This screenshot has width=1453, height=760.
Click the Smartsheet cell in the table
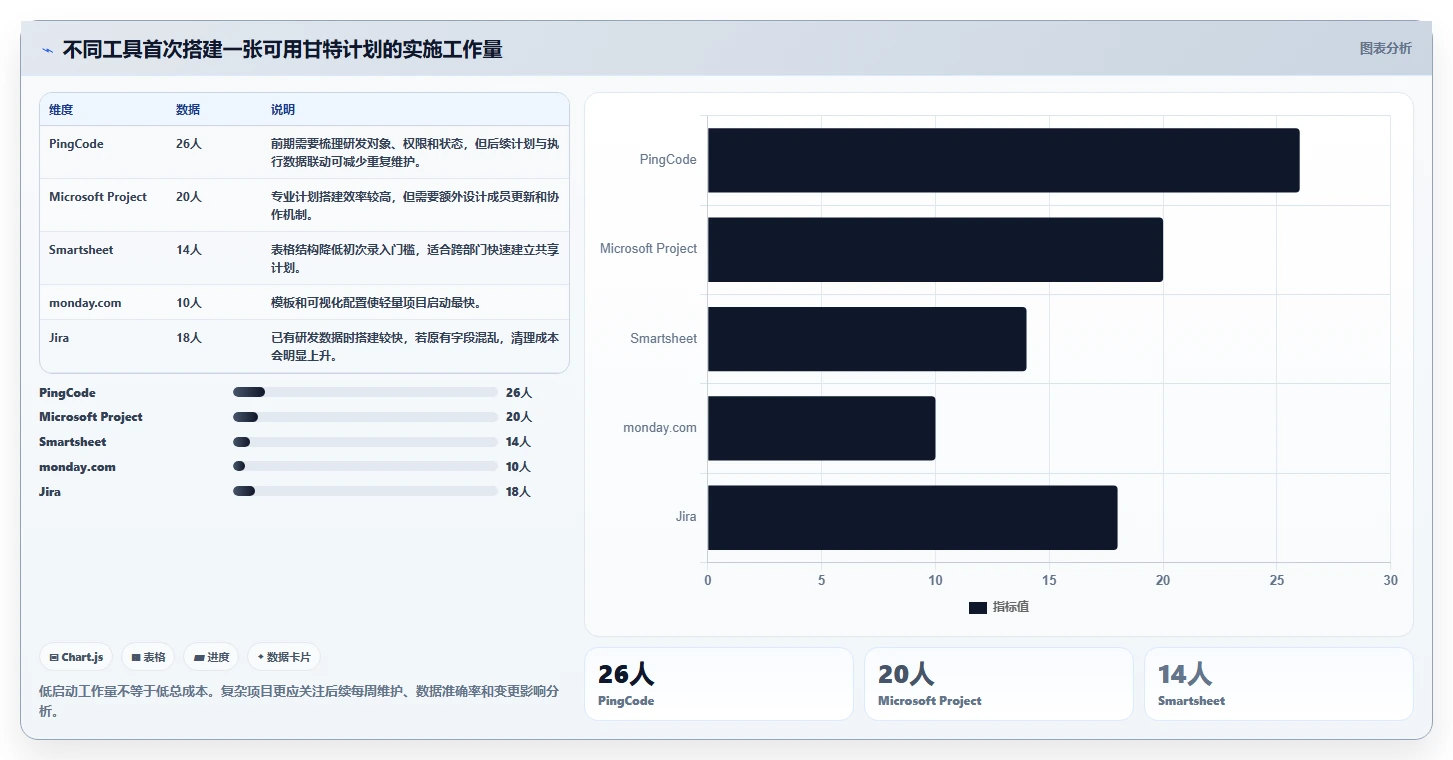pyautogui.click(x=81, y=250)
